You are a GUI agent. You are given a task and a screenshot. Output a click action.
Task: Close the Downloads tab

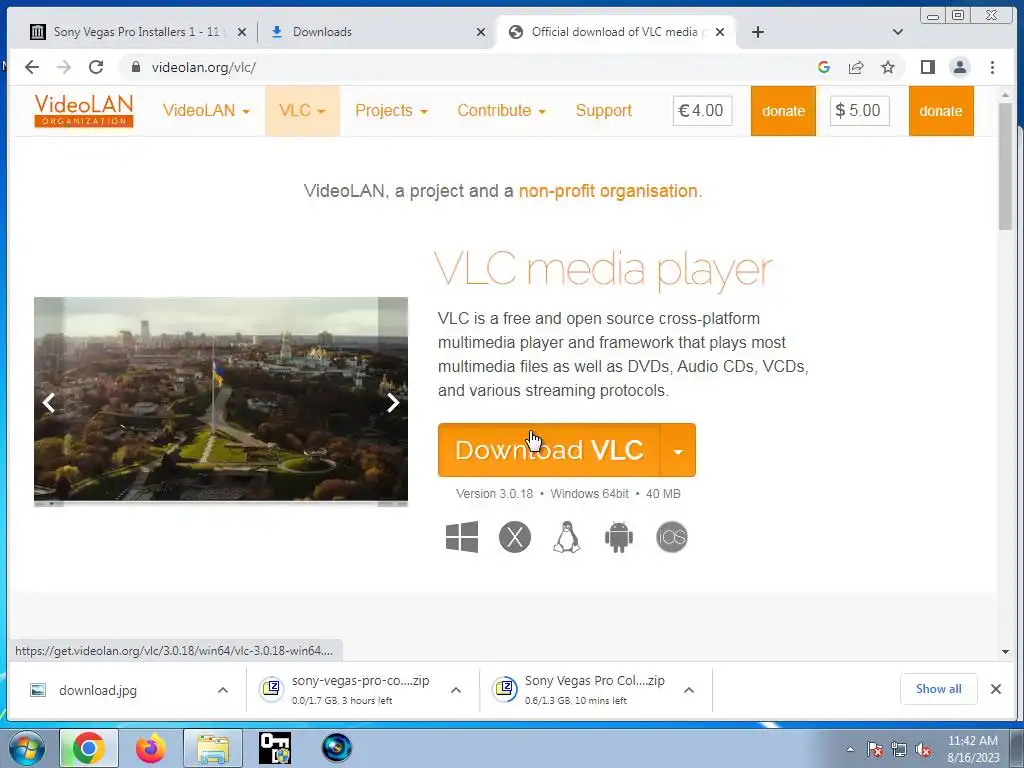pos(481,32)
